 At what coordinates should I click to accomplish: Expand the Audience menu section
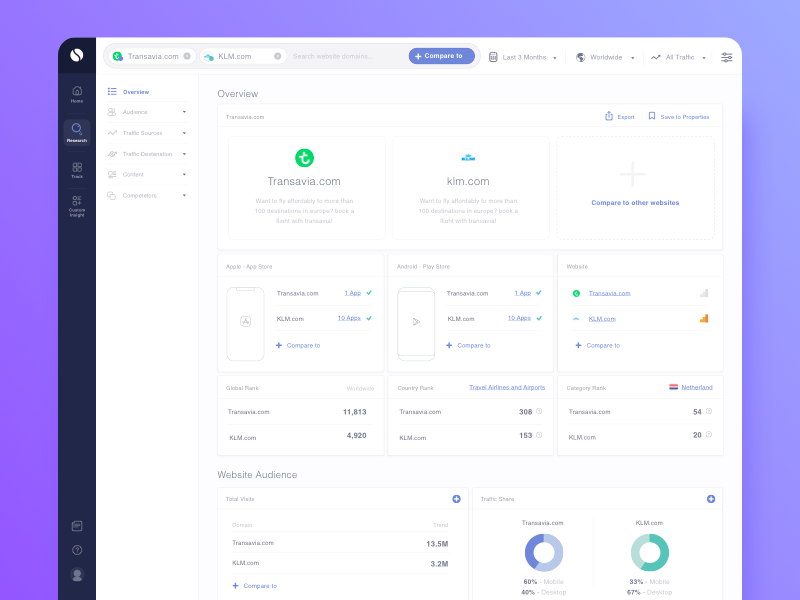point(147,112)
